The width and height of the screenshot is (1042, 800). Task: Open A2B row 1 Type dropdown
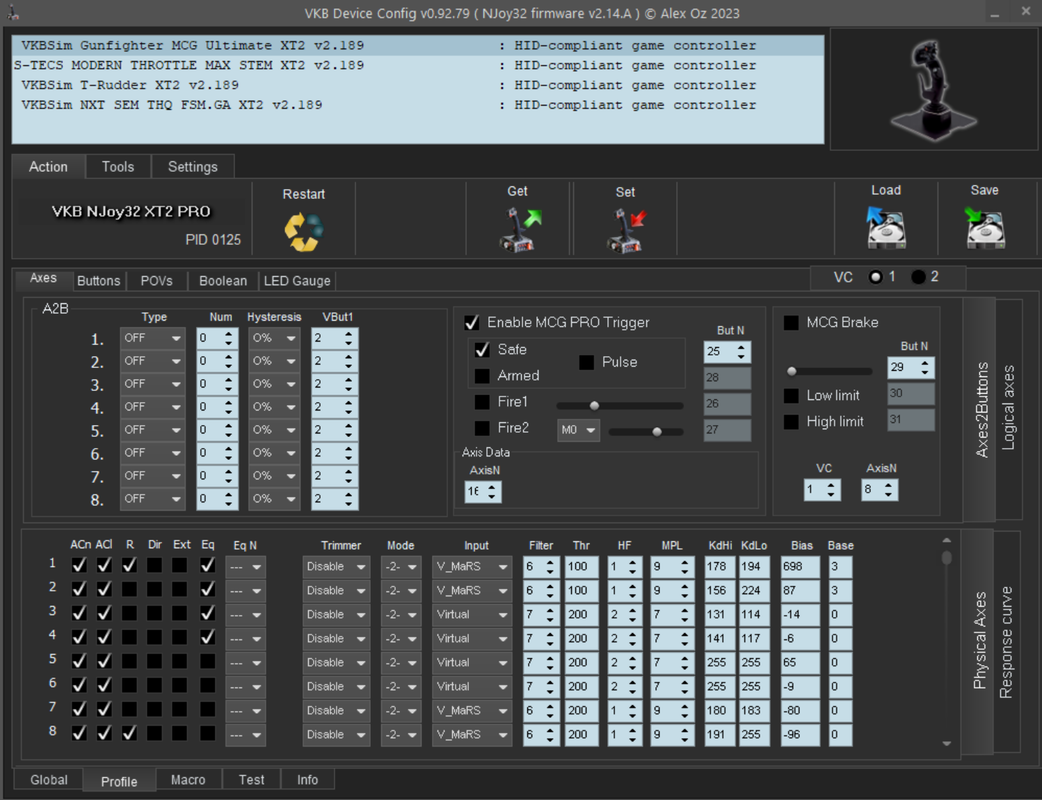coord(152,338)
